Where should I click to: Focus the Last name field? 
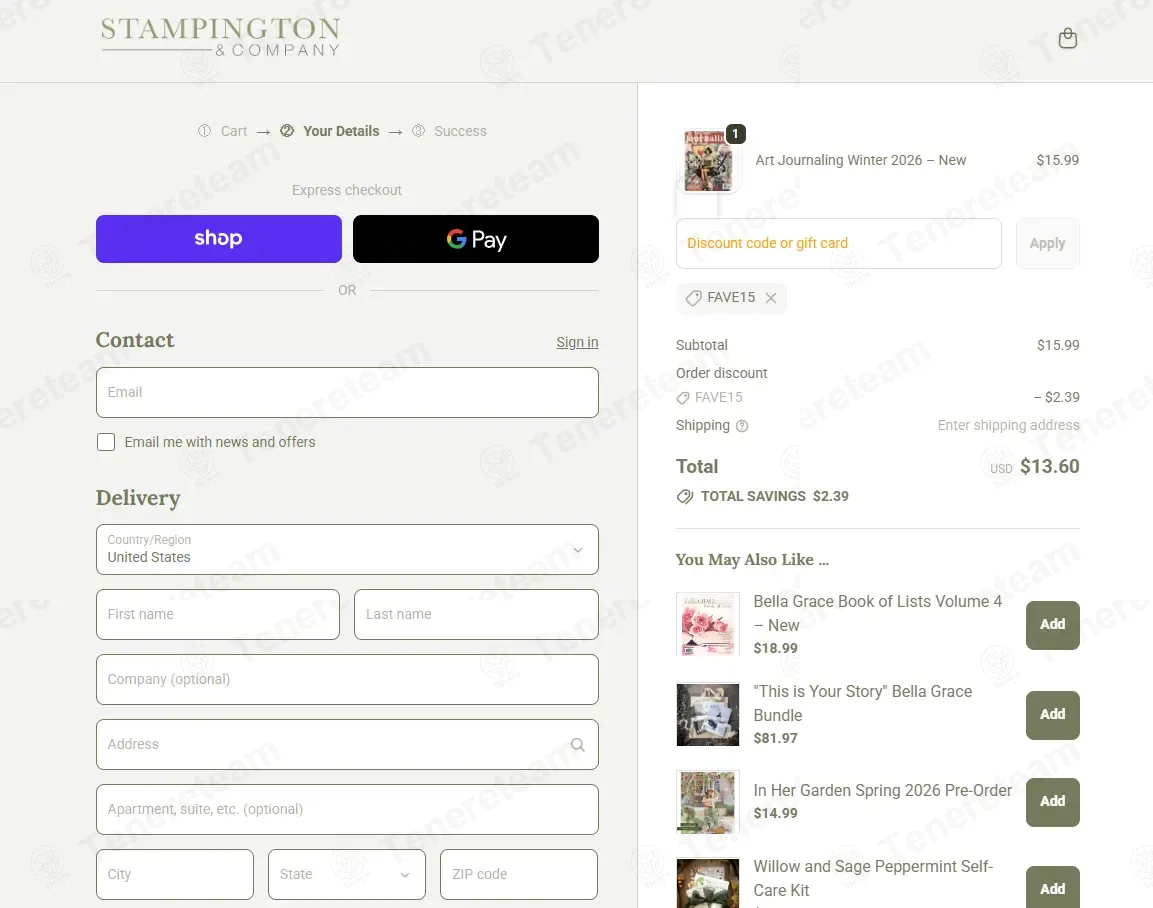click(x=476, y=615)
